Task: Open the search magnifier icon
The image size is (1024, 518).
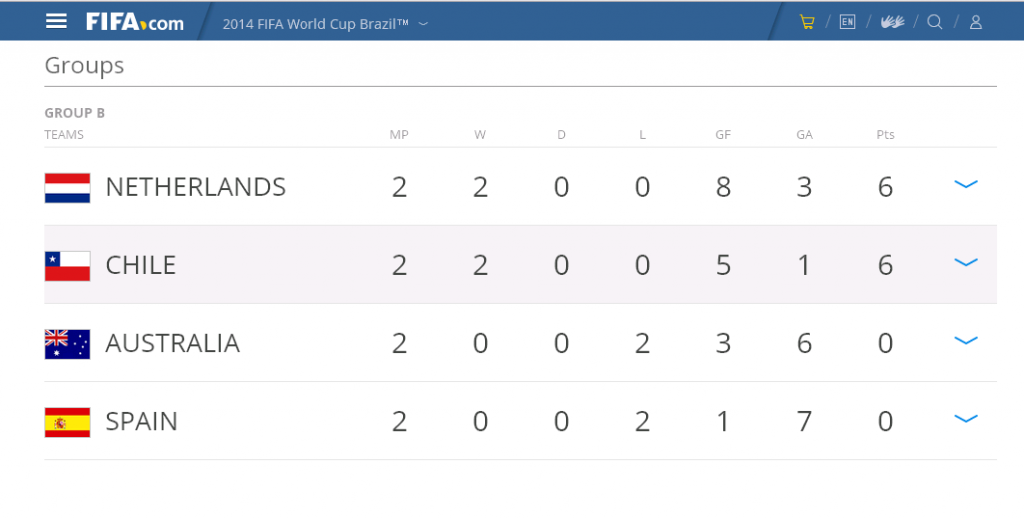Action: point(935,22)
